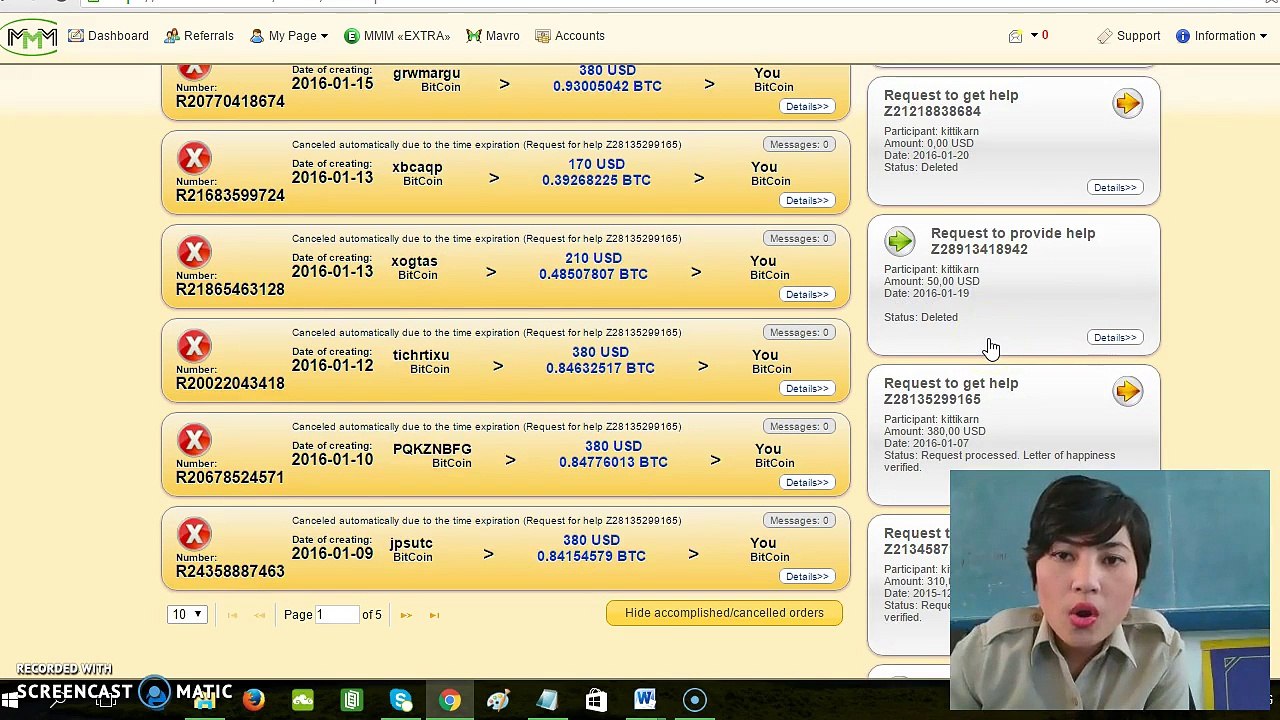1280x720 pixels.
Task: Click participant name tichrtixu
Action: click(x=421, y=355)
